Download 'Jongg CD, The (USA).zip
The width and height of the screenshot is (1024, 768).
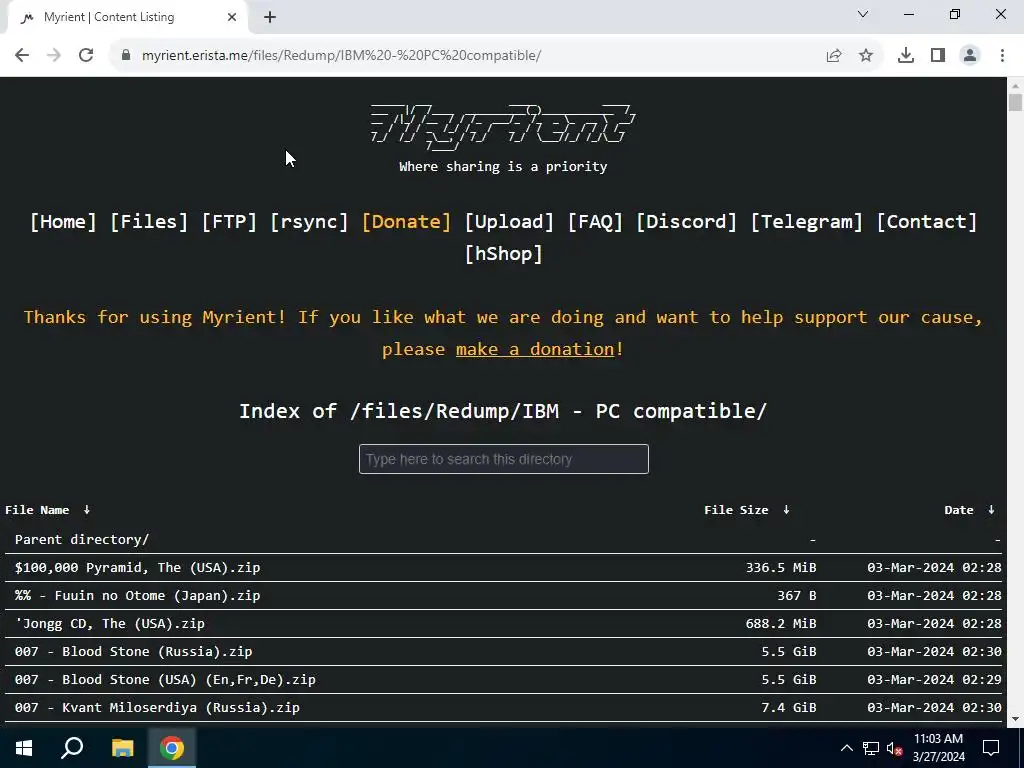pos(110,624)
